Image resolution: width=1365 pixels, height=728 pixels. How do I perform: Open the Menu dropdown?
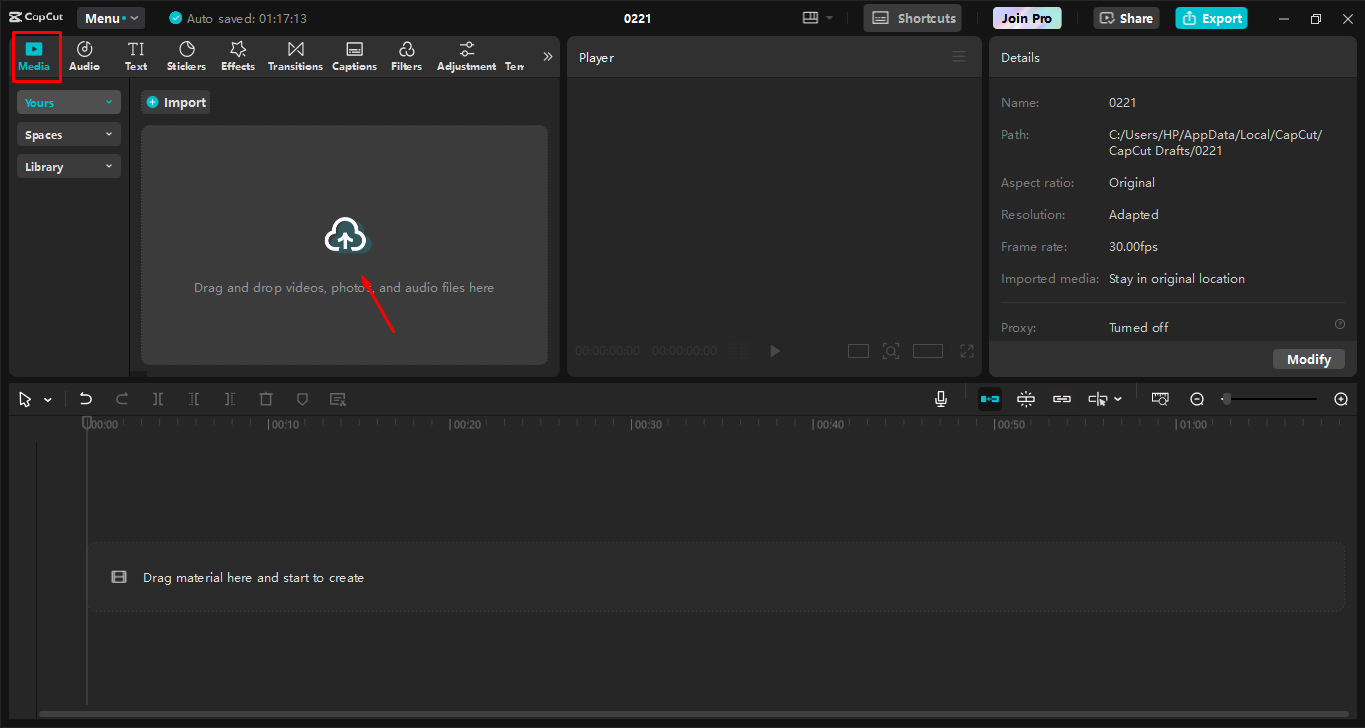[x=111, y=18]
